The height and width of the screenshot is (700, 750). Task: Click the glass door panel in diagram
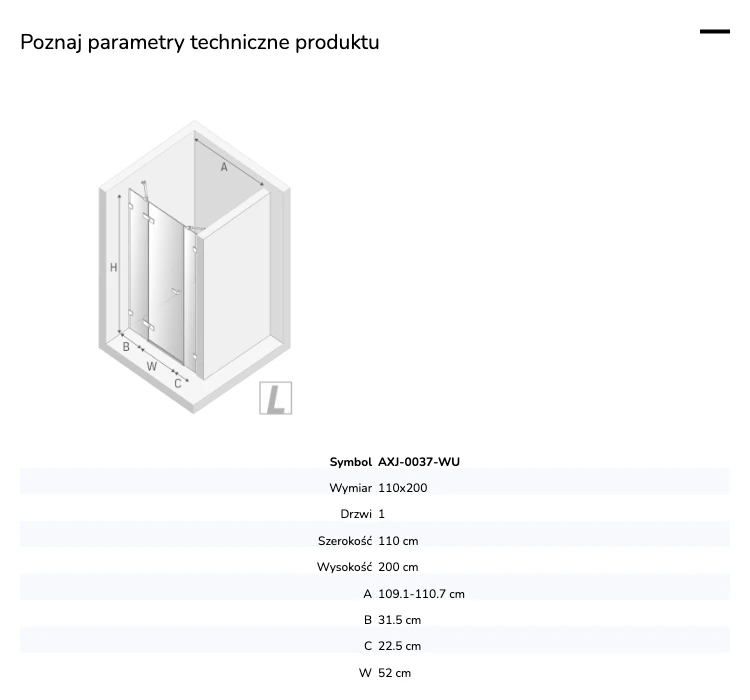point(166,282)
